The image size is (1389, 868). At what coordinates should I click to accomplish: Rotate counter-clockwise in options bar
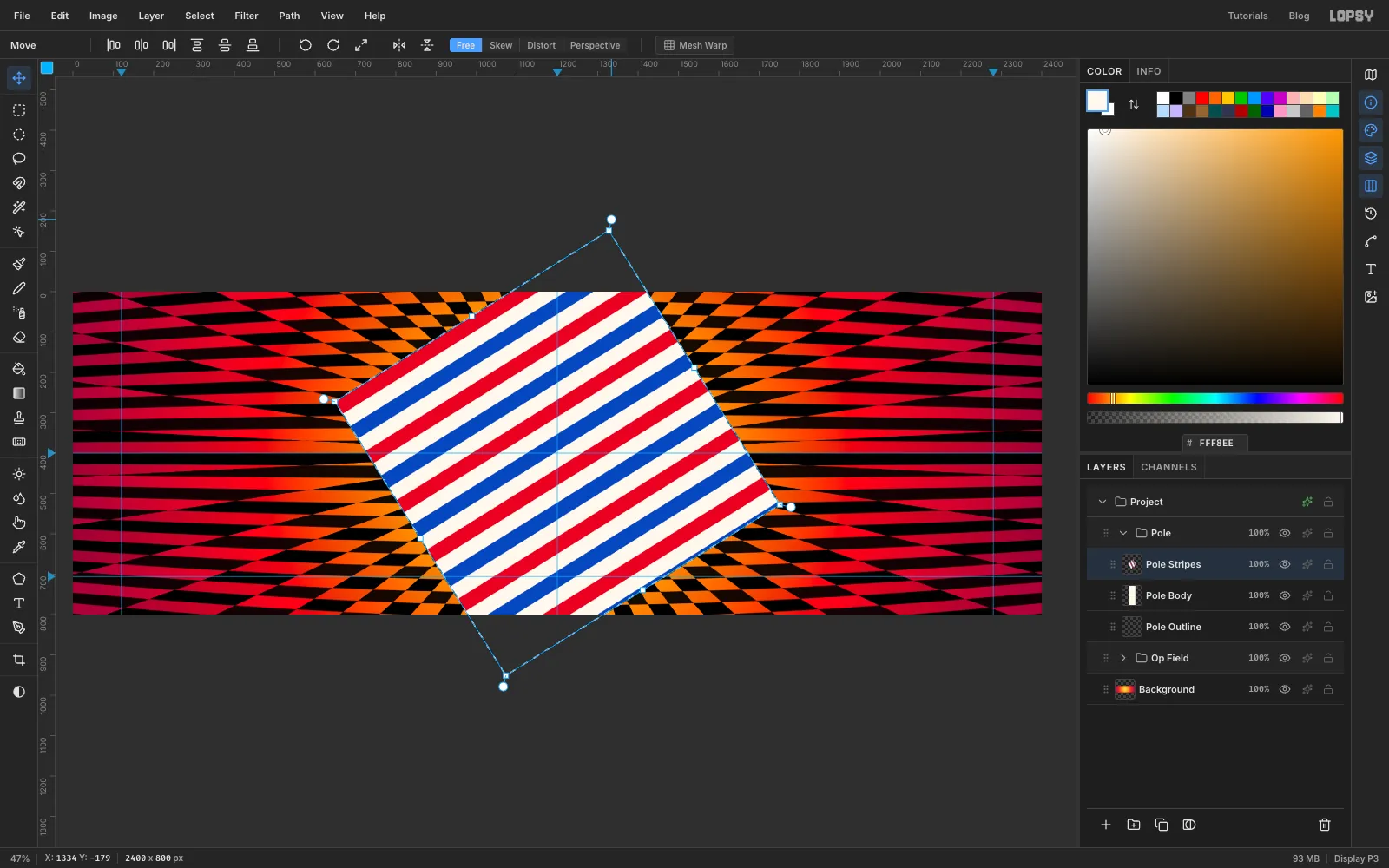click(x=306, y=45)
